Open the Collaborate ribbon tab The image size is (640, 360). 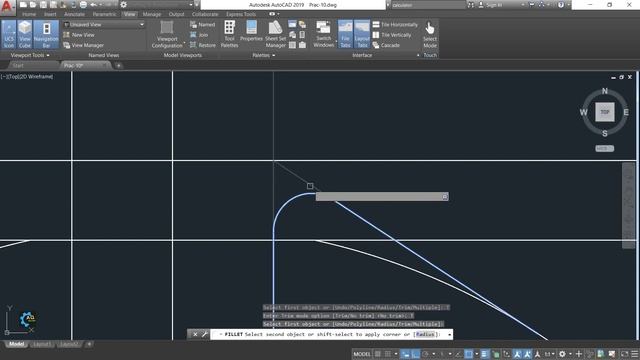pos(205,14)
